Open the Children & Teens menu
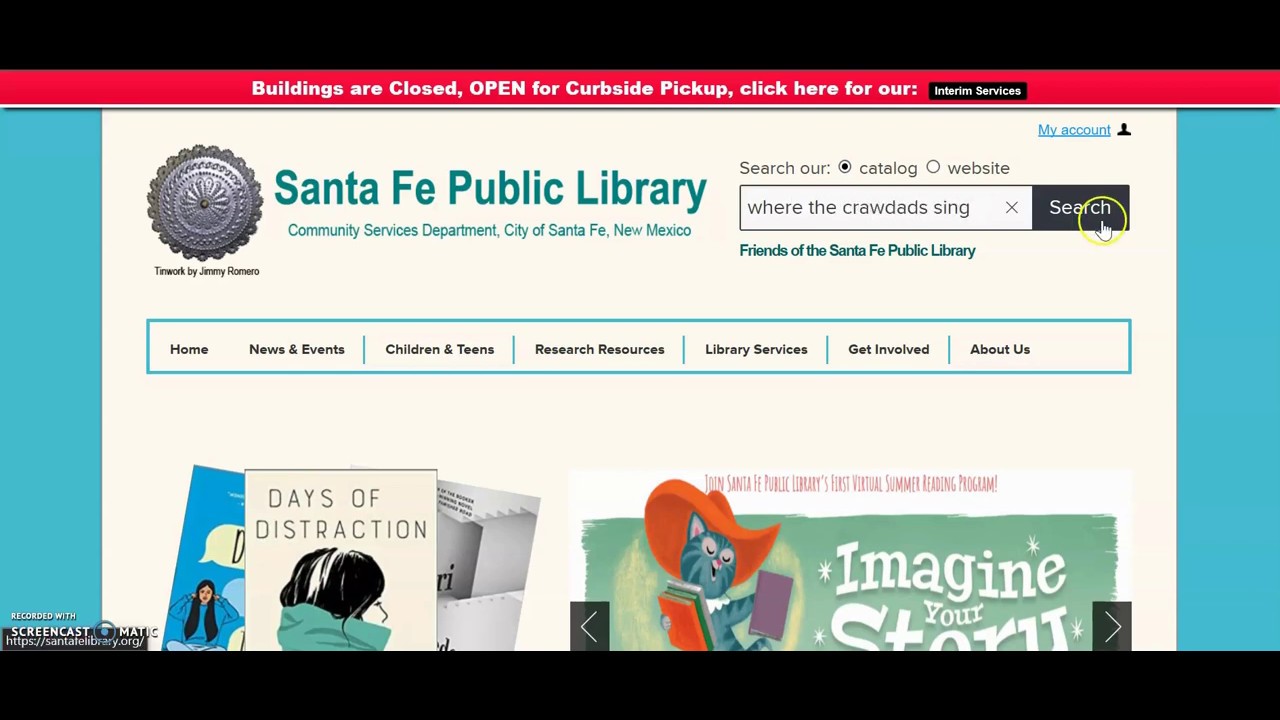1280x720 pixels. tap(439, 349)
